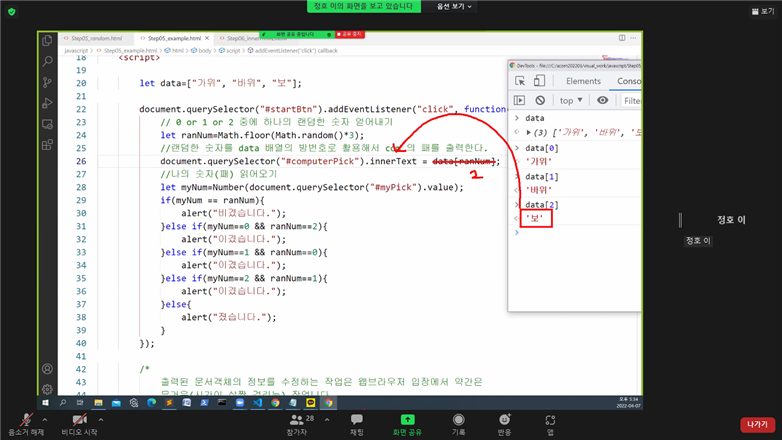
Task: Open VS Code Explorer view
Action: [x=47, y=40]
